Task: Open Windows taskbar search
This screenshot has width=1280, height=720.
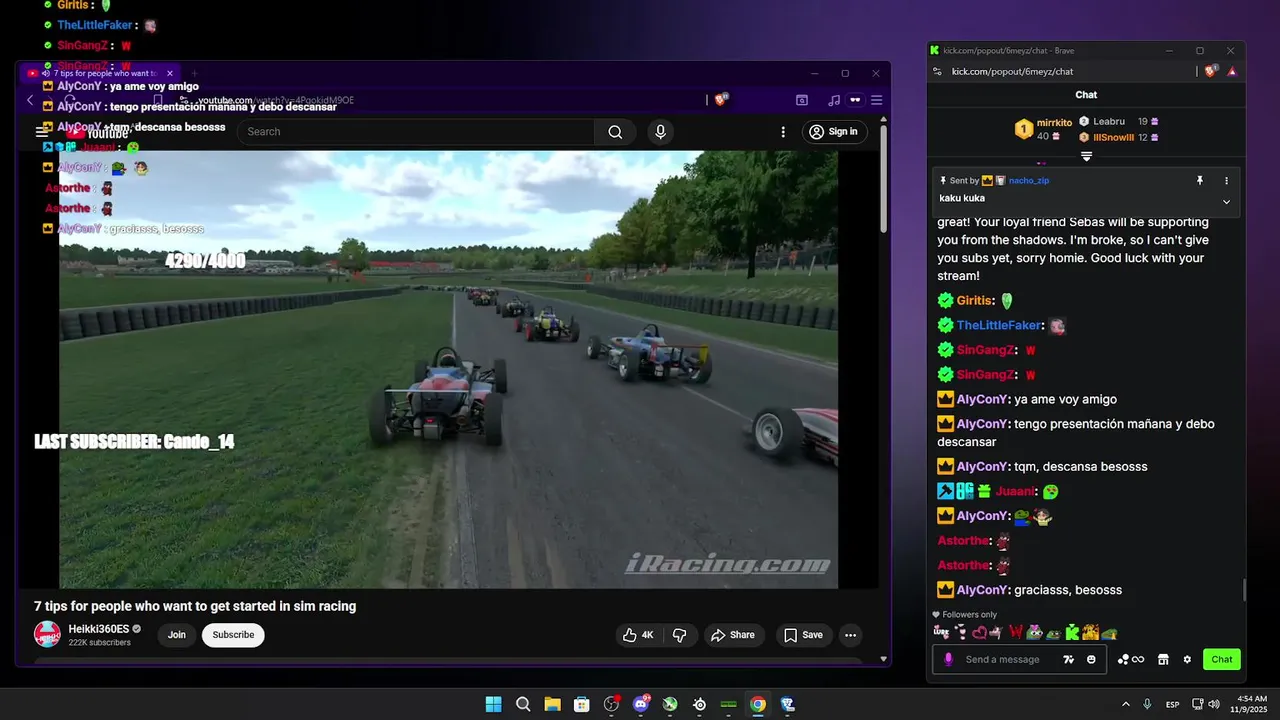Action: [523, 704]
